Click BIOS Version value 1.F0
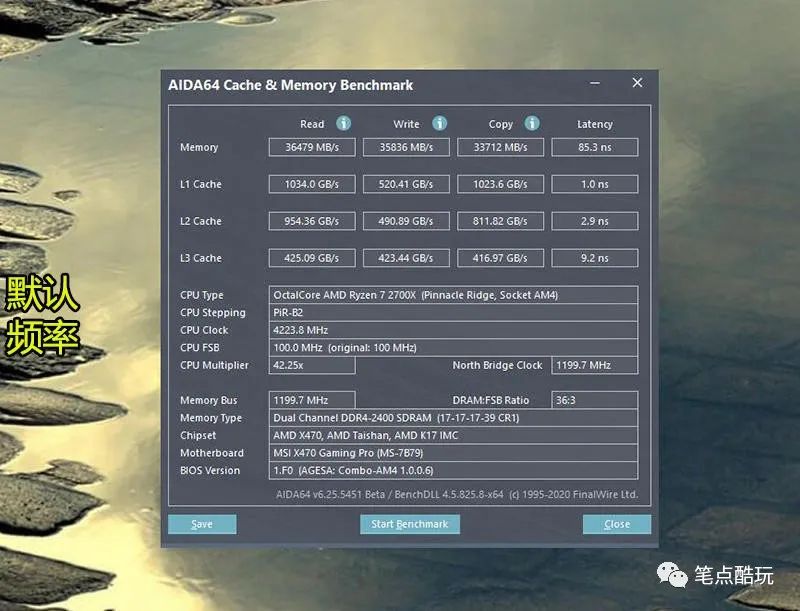Screen dimensions: 800x611 [453, 470]
